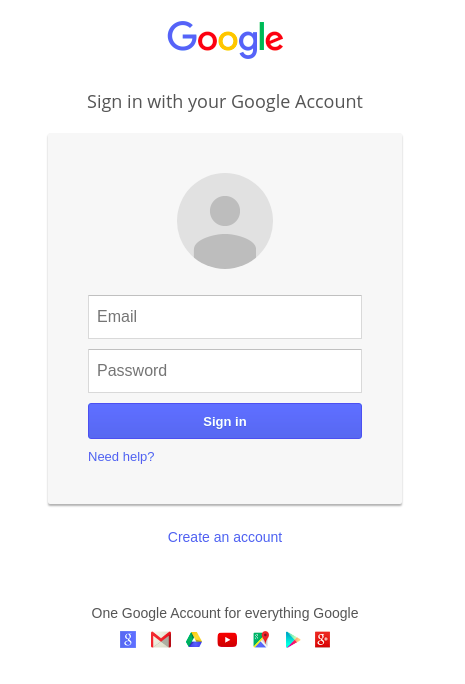465x684 pixels.
Task: Focus the Password input field
Action: 225,371
